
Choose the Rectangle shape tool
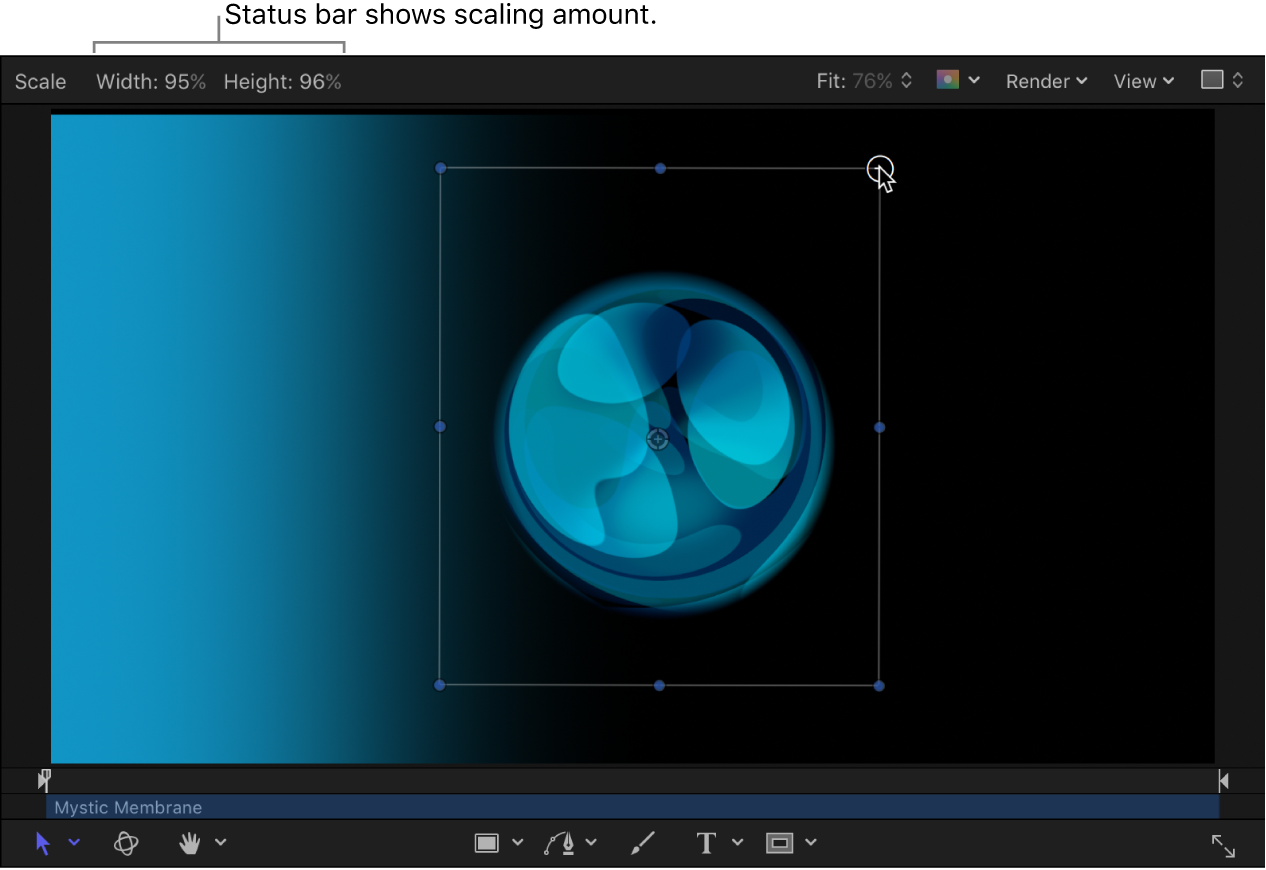(x=489, y=843)
